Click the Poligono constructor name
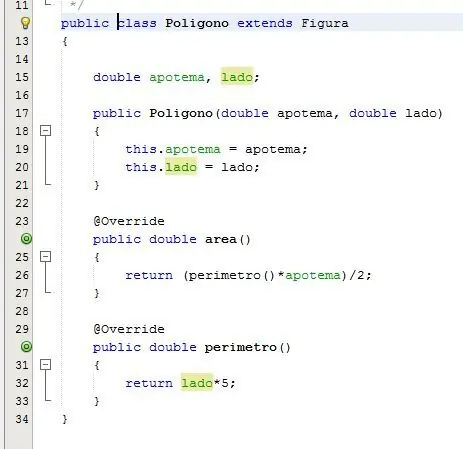This screenshot has width=463, height=449. tap(181, 113)
